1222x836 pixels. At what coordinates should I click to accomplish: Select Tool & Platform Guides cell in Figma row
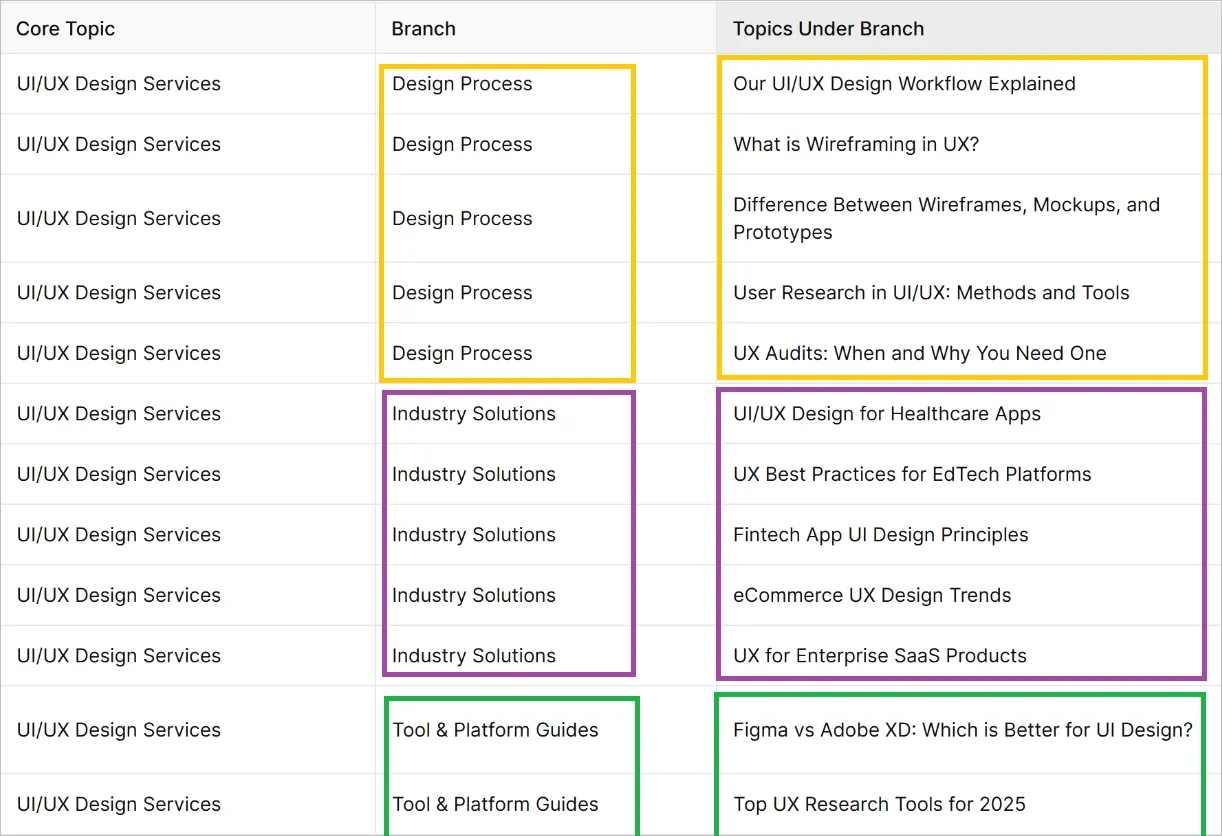click(x=496, y=730)
